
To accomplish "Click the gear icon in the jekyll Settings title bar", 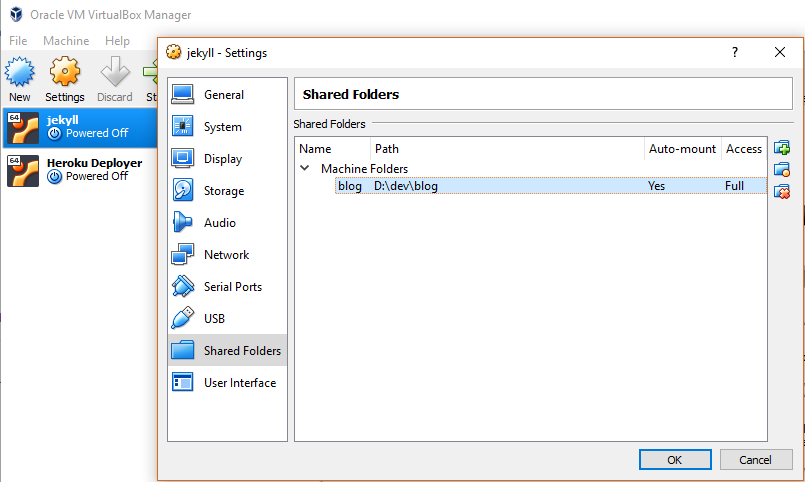I will coord(174,52).
